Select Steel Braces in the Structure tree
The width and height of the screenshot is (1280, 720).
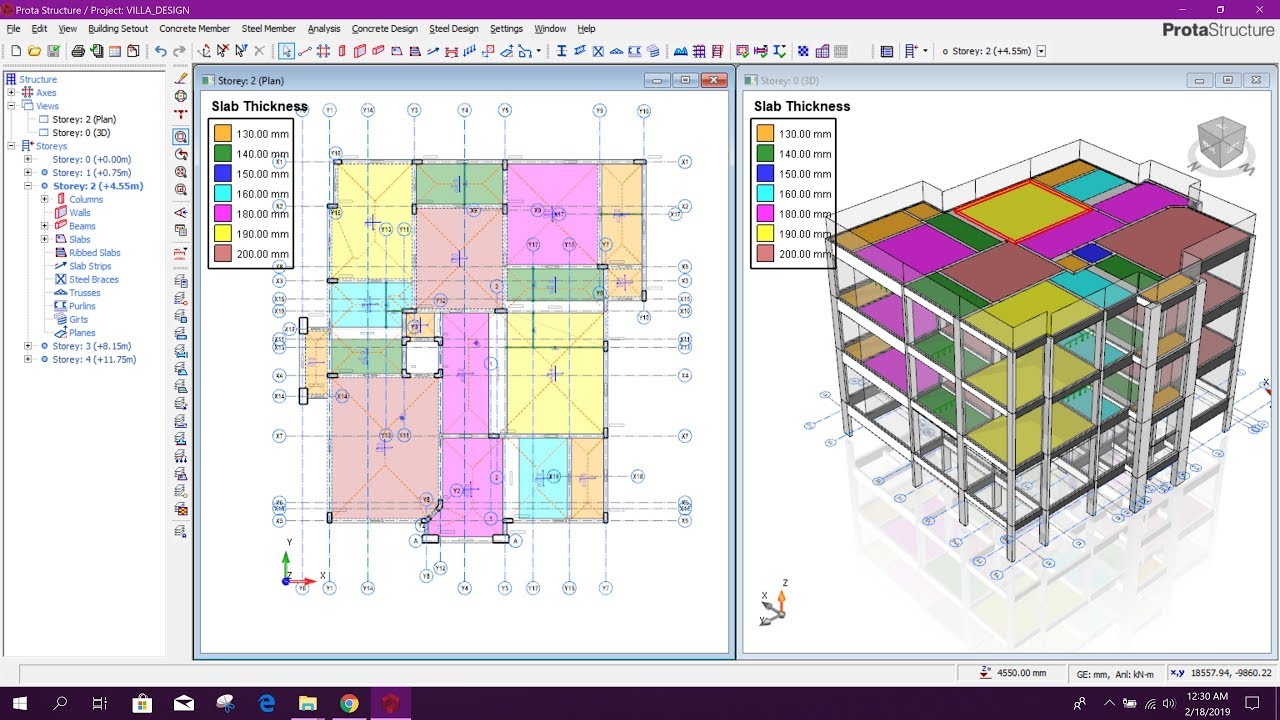click(92, 279)
